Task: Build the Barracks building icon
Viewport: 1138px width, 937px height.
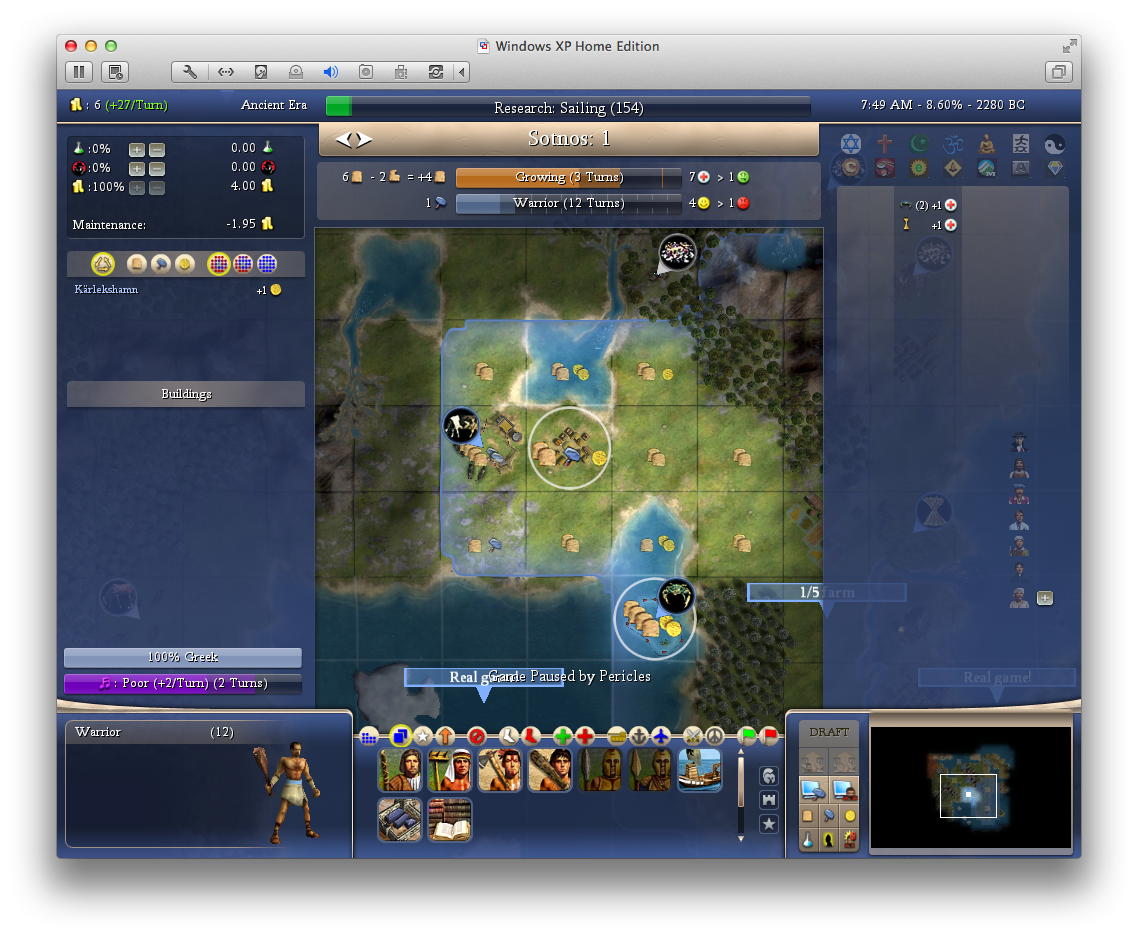Action: click(x=400, y=820)
